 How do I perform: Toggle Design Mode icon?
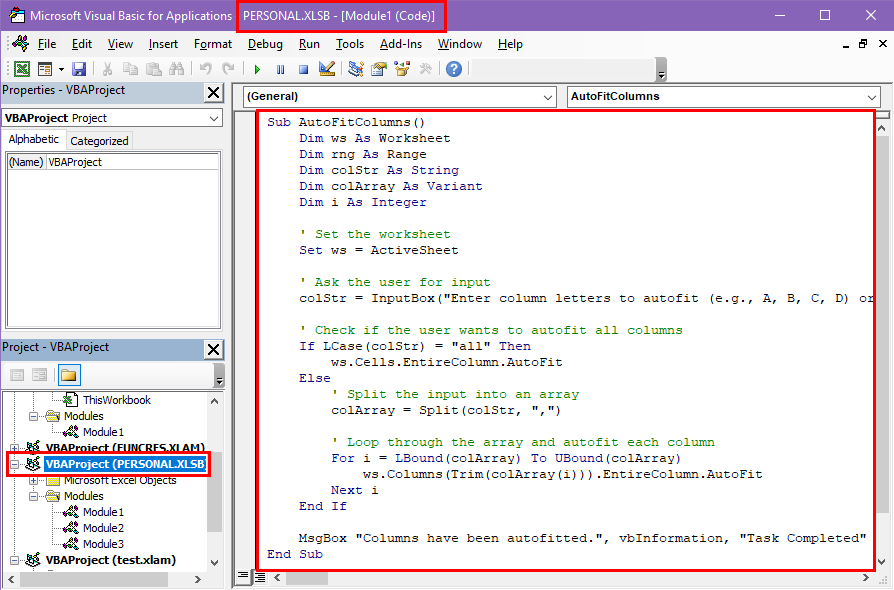click(x=327, y=70)
